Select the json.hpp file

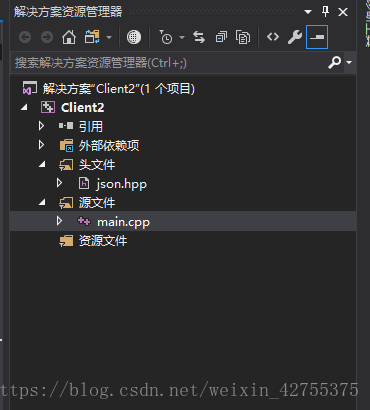tap(122, 184)
